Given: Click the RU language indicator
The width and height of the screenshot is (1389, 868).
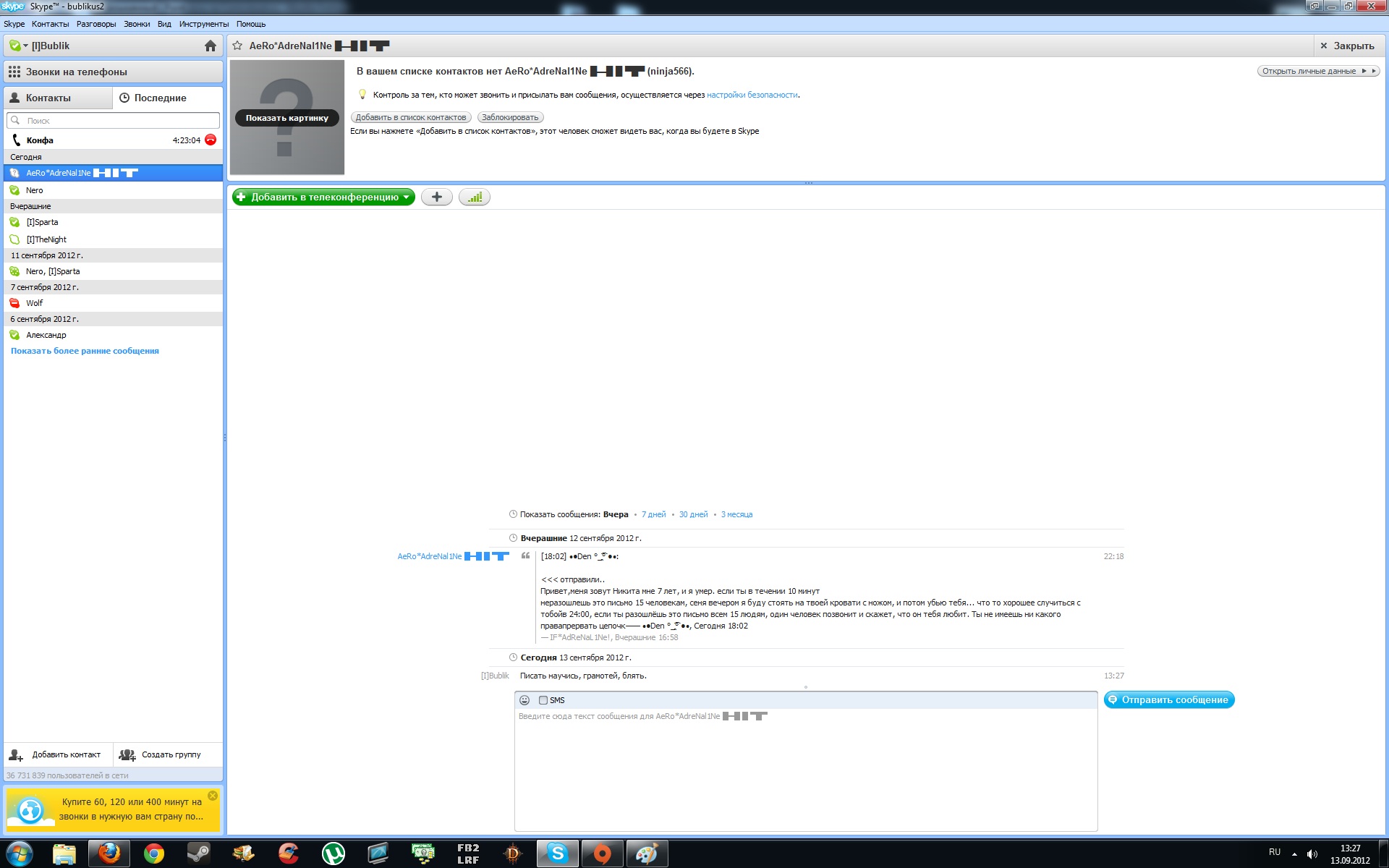Looking at the screenshot, I should (1275, 852).
